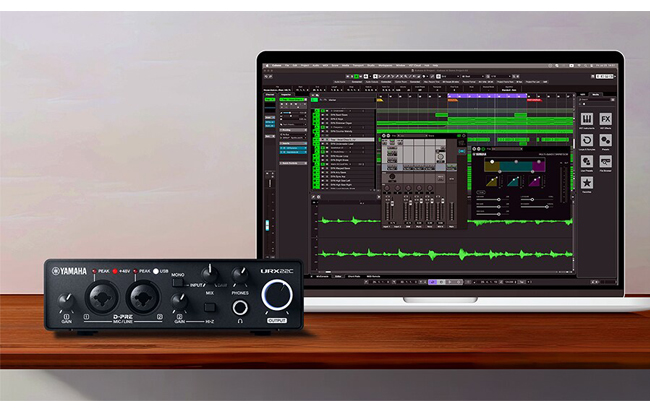This screenshot has width=650, height=412.
Task: Click the yellow band handle in Yamaha compressor
Action: [492, 162]
